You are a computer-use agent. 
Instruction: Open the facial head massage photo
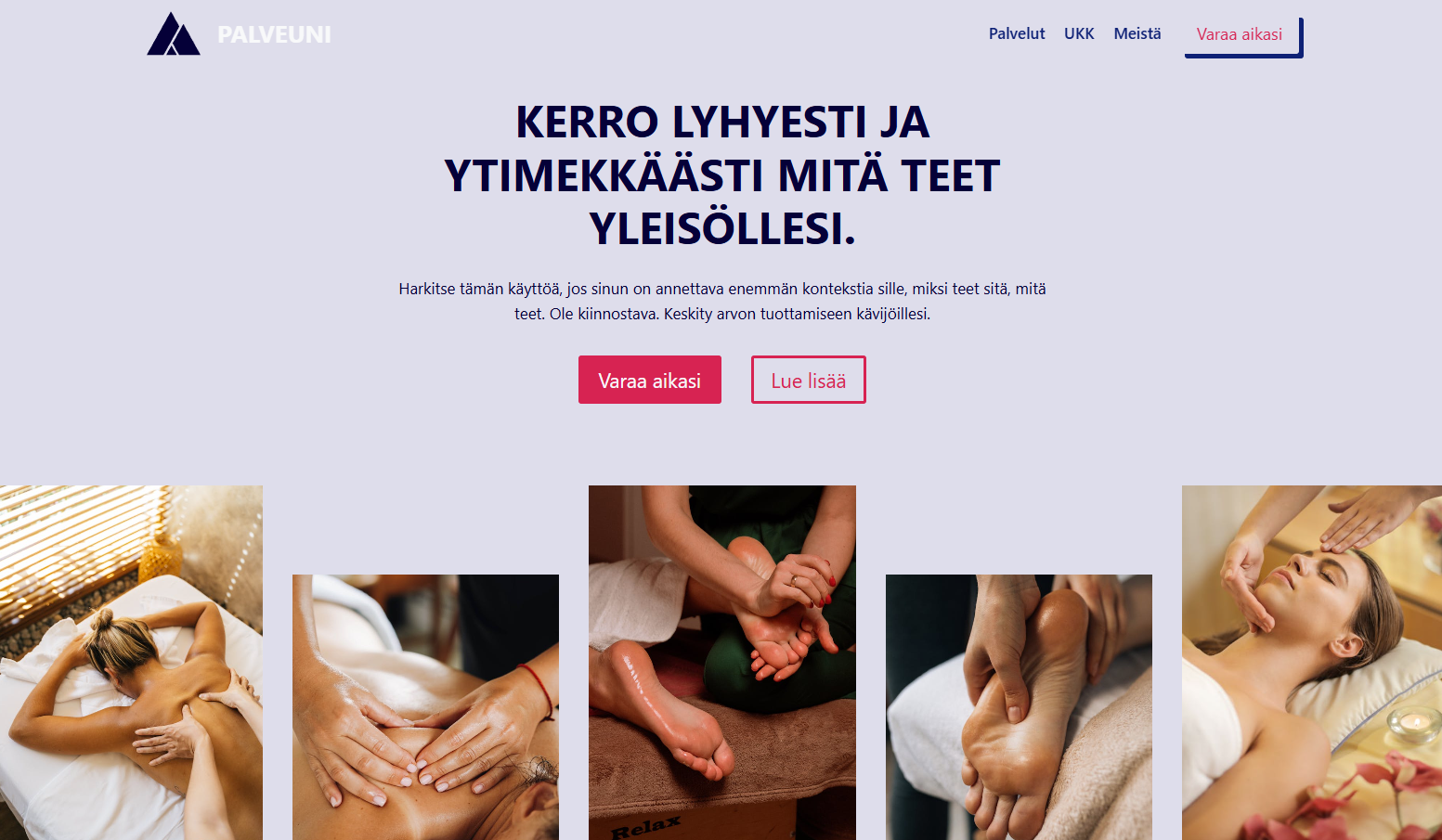tap(1312, 663)
